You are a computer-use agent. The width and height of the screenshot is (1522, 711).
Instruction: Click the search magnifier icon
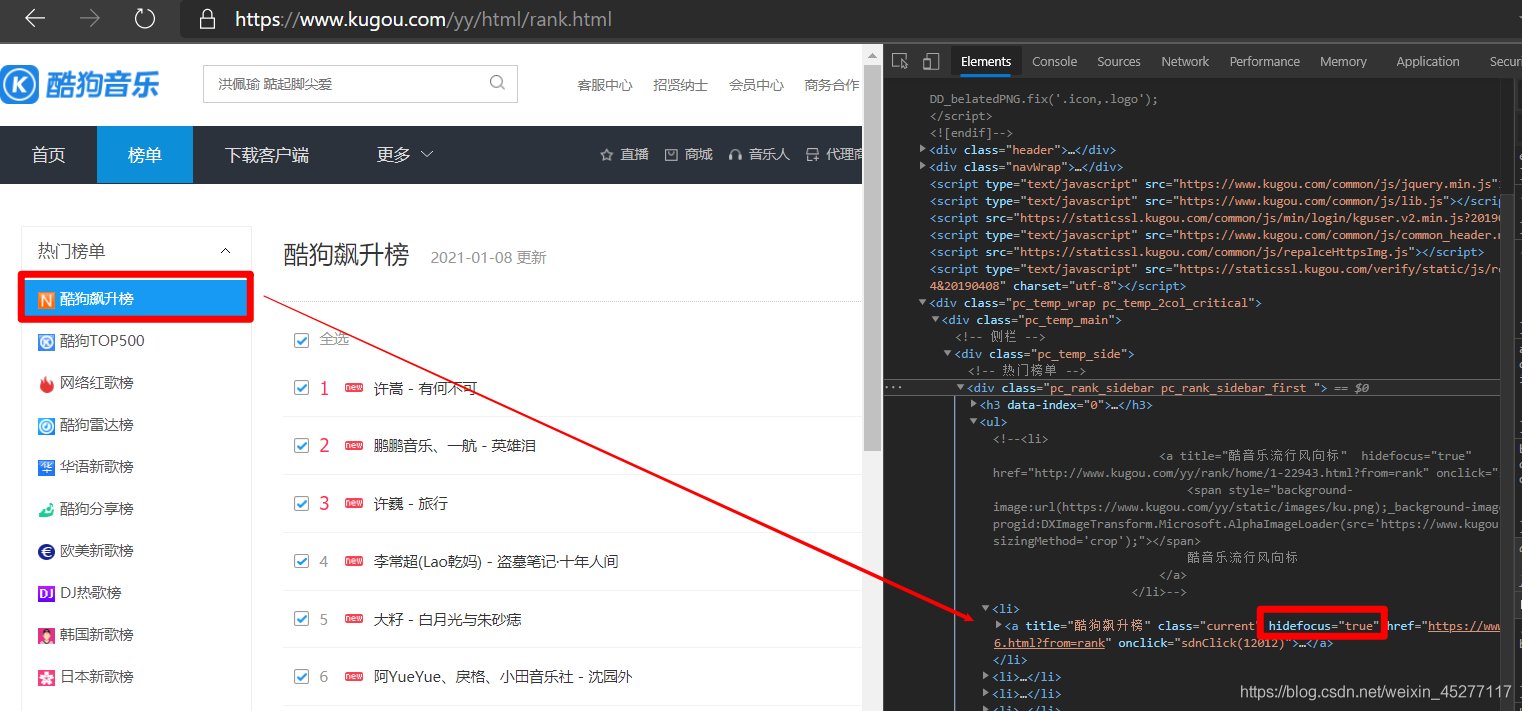point(497,83)
